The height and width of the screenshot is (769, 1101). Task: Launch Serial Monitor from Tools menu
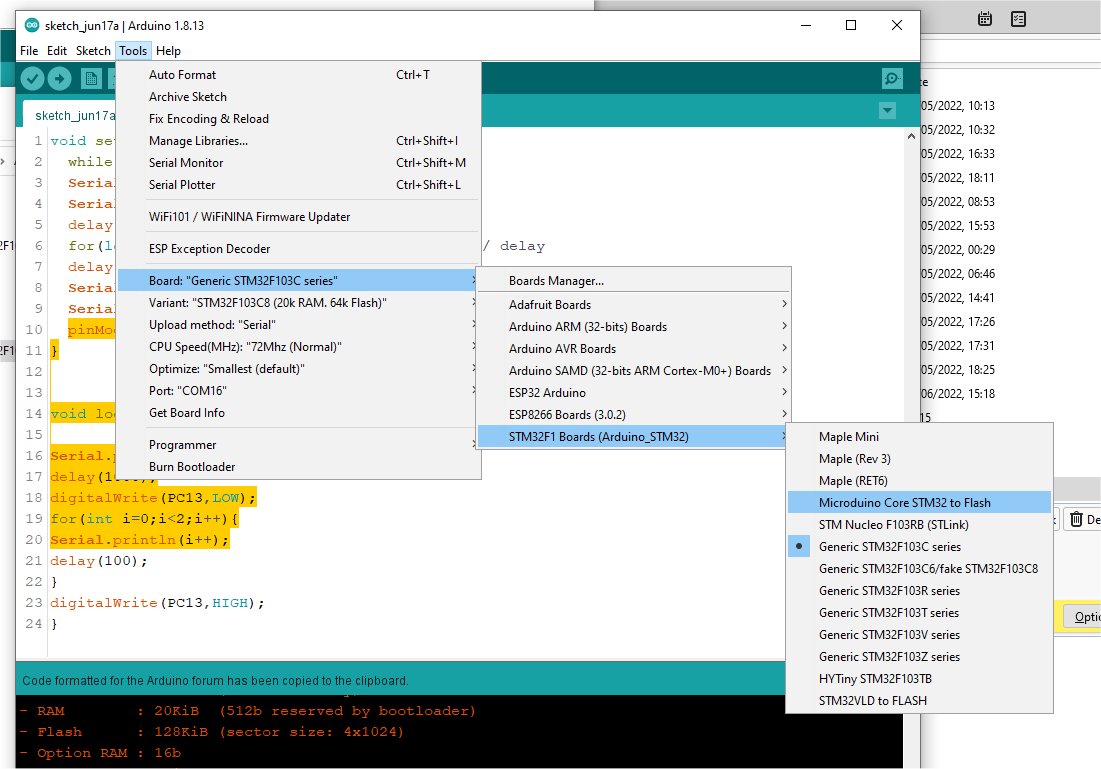pos(299,163)
